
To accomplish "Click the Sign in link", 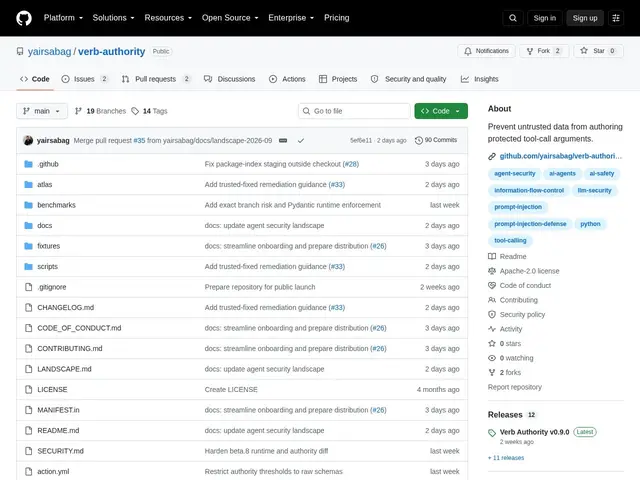I will (x=544, y=18).
